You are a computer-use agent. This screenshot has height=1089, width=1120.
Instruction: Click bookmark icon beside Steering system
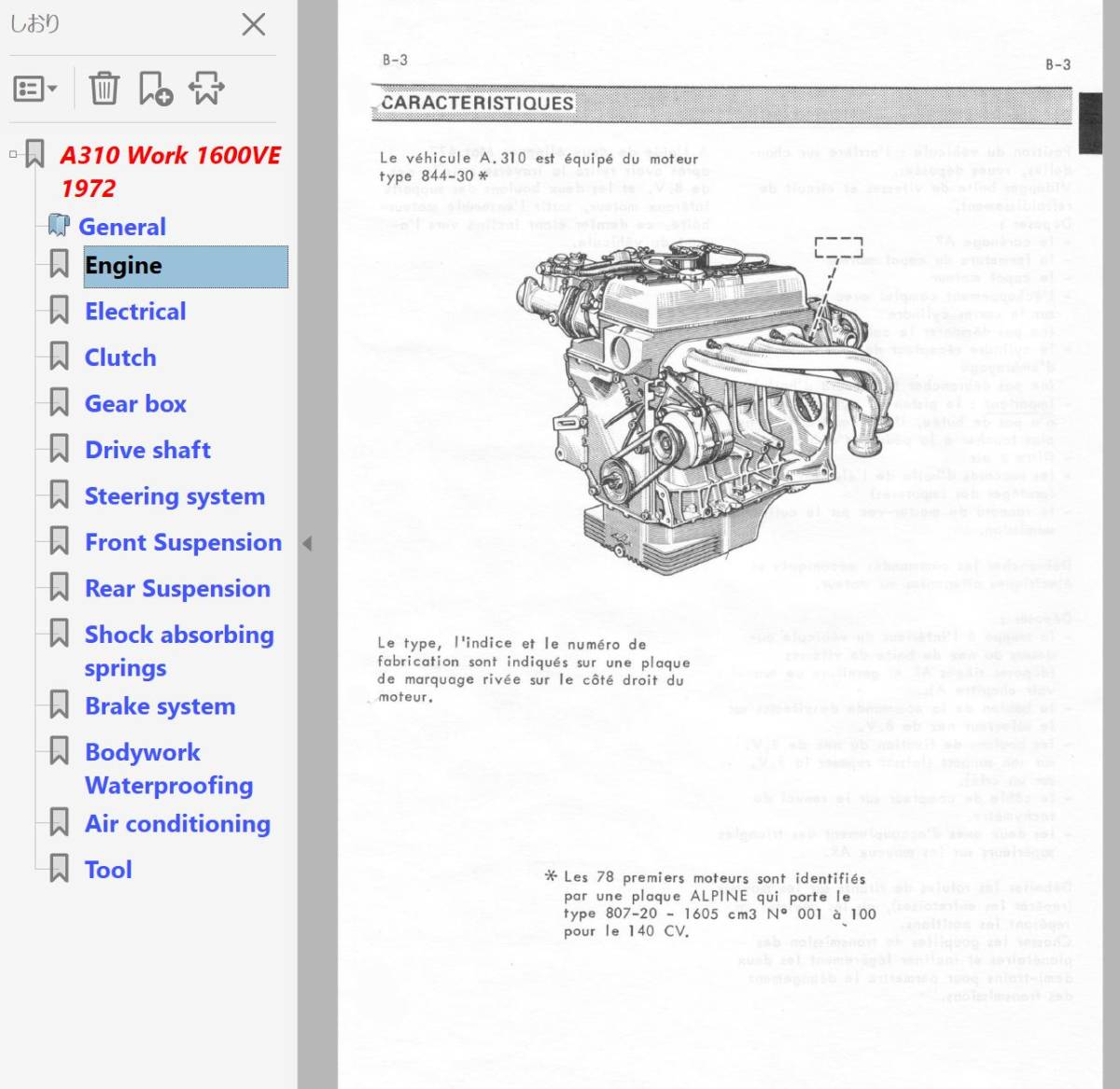(x=59, y=496)
